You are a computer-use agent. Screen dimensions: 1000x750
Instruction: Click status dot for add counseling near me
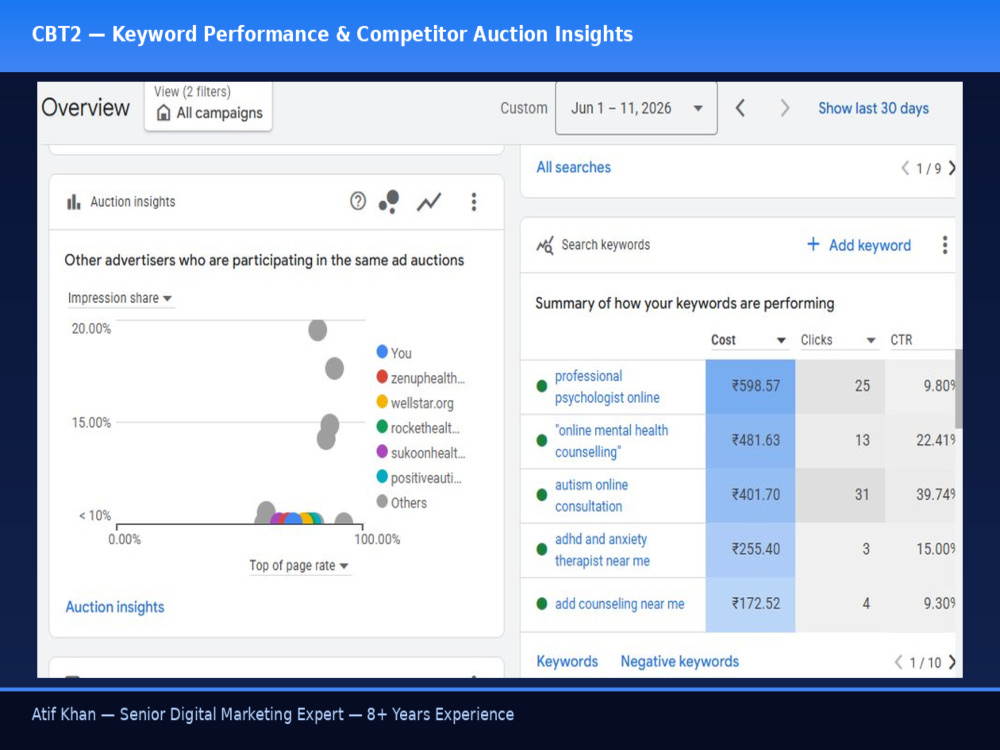tap(541, 604)
